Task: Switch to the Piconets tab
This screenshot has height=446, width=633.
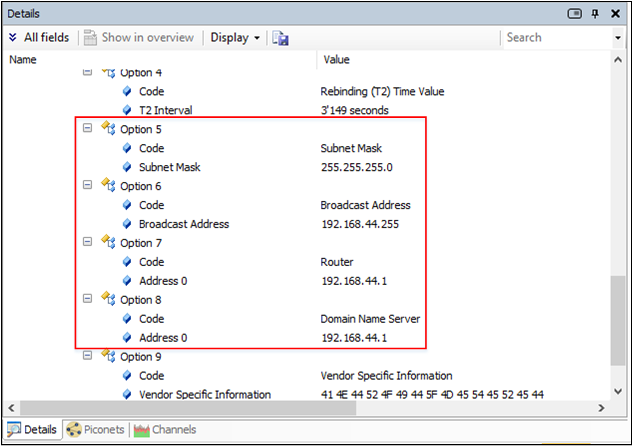Action: 95,429
